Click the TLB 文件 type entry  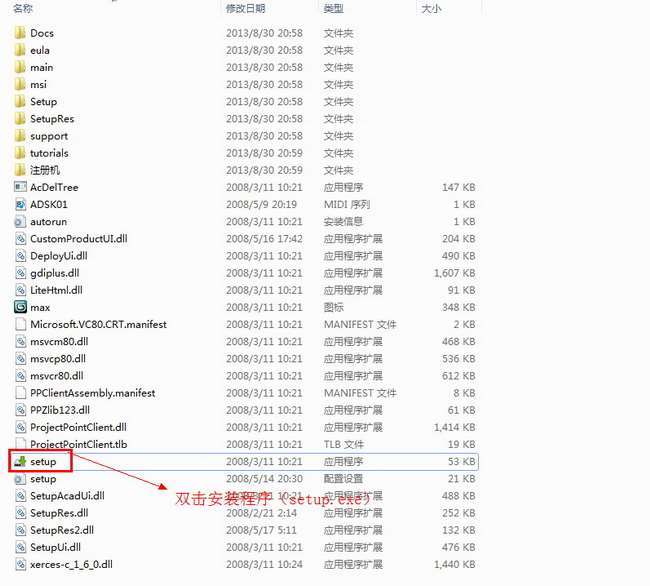[344, 444]
